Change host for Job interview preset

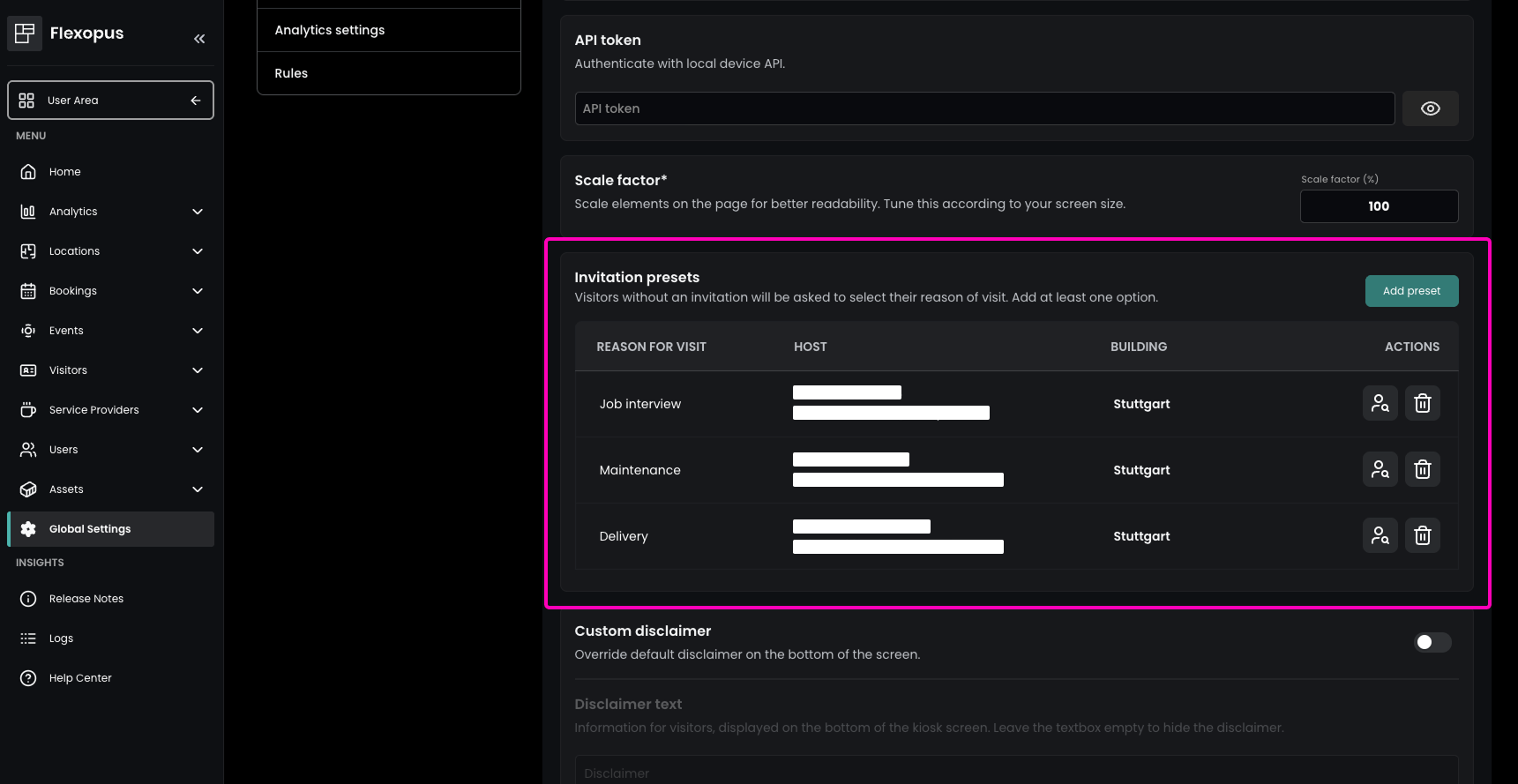(1380, 403)
